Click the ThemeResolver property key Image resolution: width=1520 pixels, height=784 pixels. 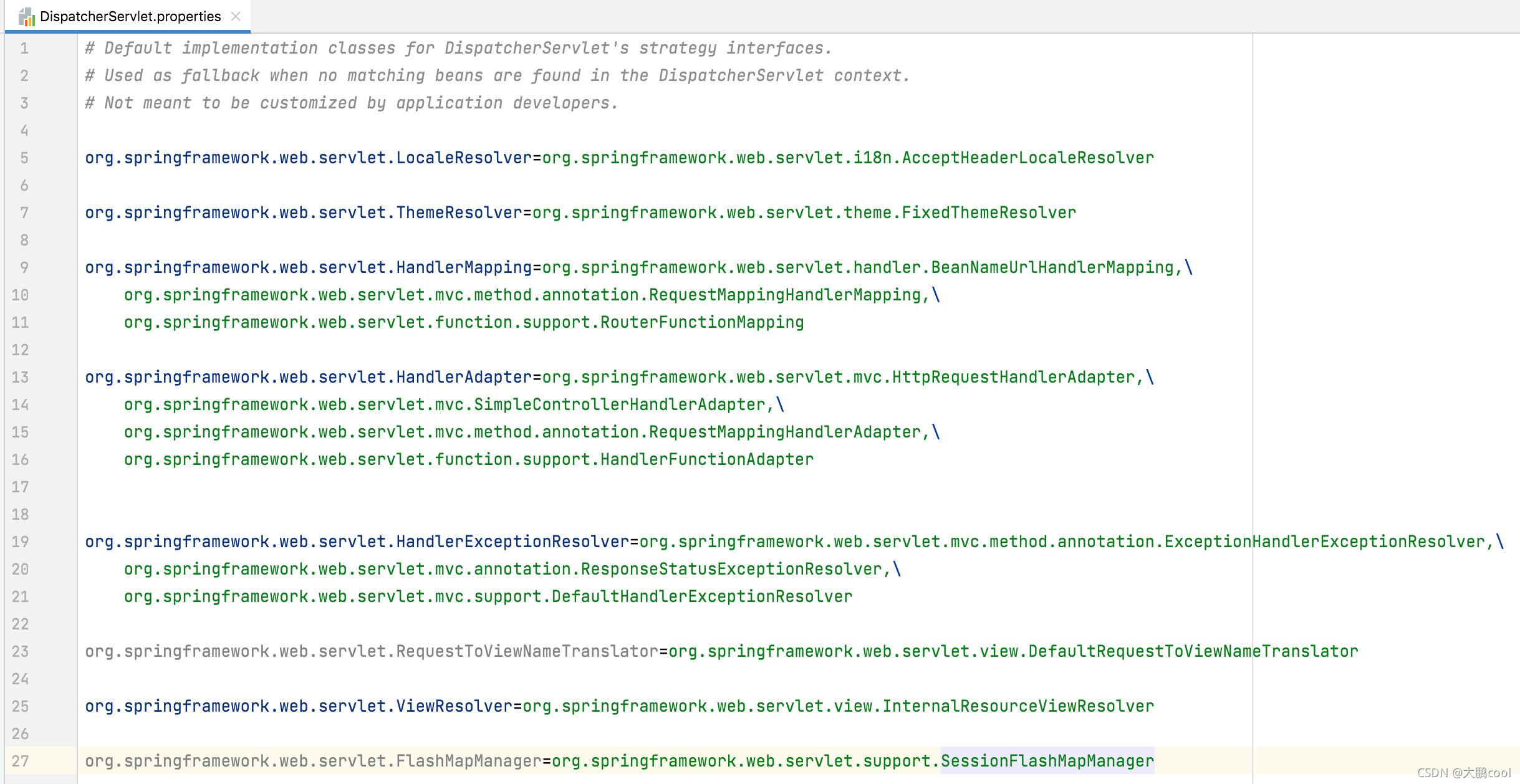point(304,213)
